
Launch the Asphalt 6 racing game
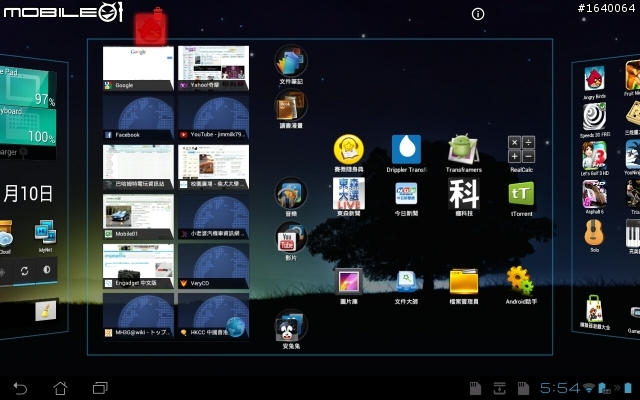[594, 194]
